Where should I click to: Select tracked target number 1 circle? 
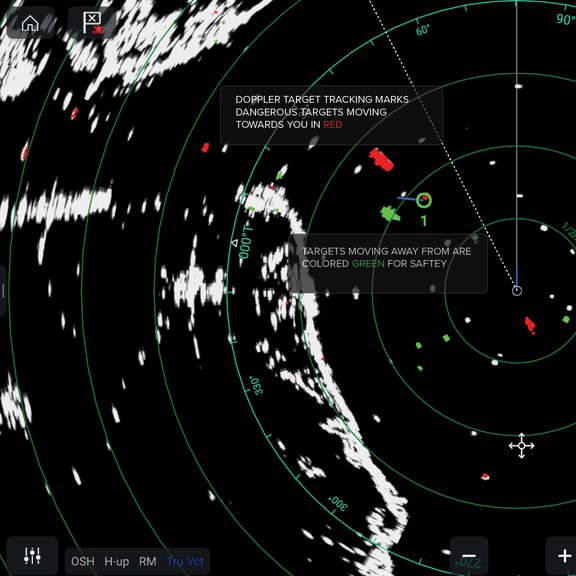424,200
